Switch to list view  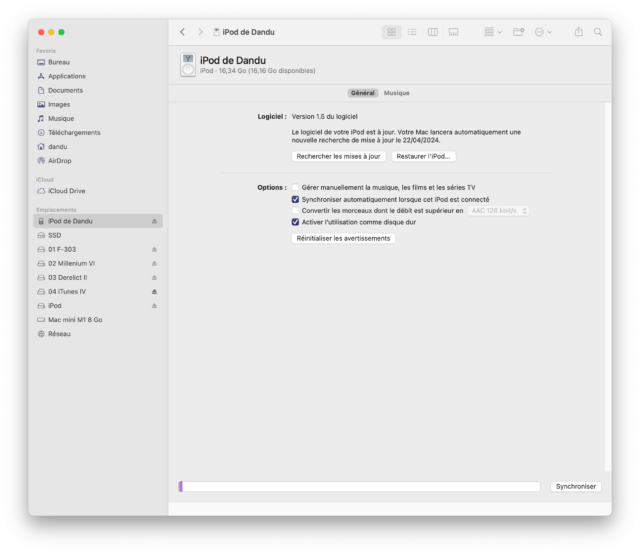point(412,32)
